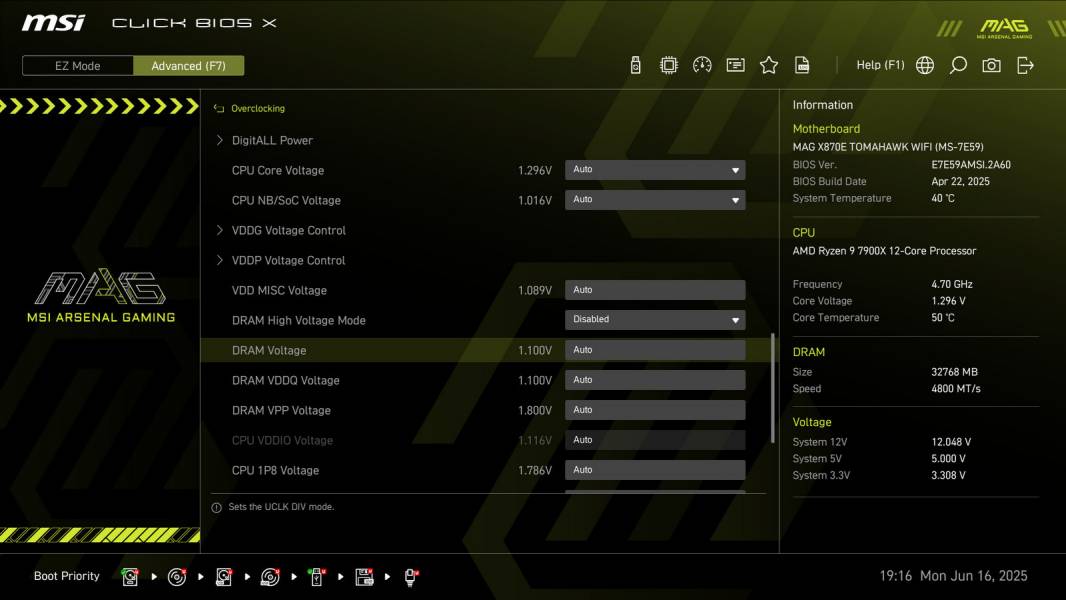Click the date and time display

pos(953,576)
